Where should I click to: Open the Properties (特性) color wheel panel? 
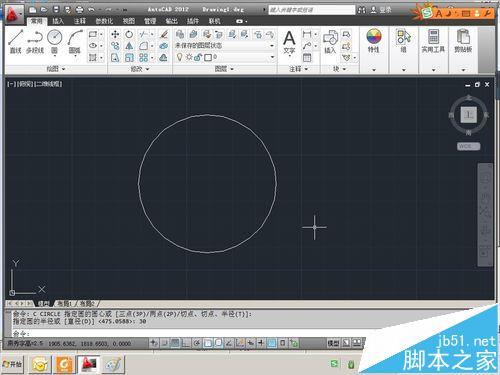(x=374, y=41)
